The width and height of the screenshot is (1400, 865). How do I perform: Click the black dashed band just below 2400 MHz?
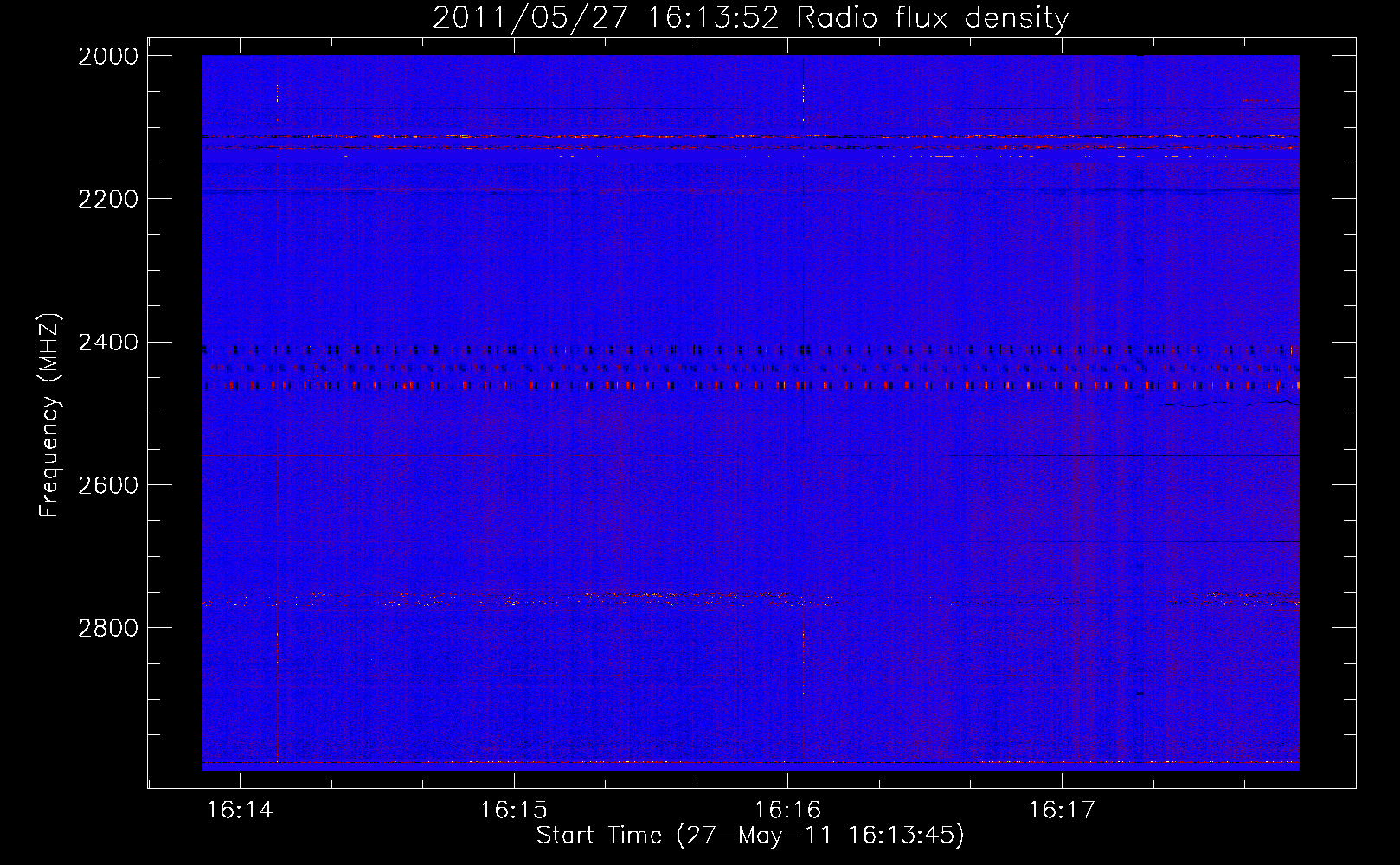692,350
